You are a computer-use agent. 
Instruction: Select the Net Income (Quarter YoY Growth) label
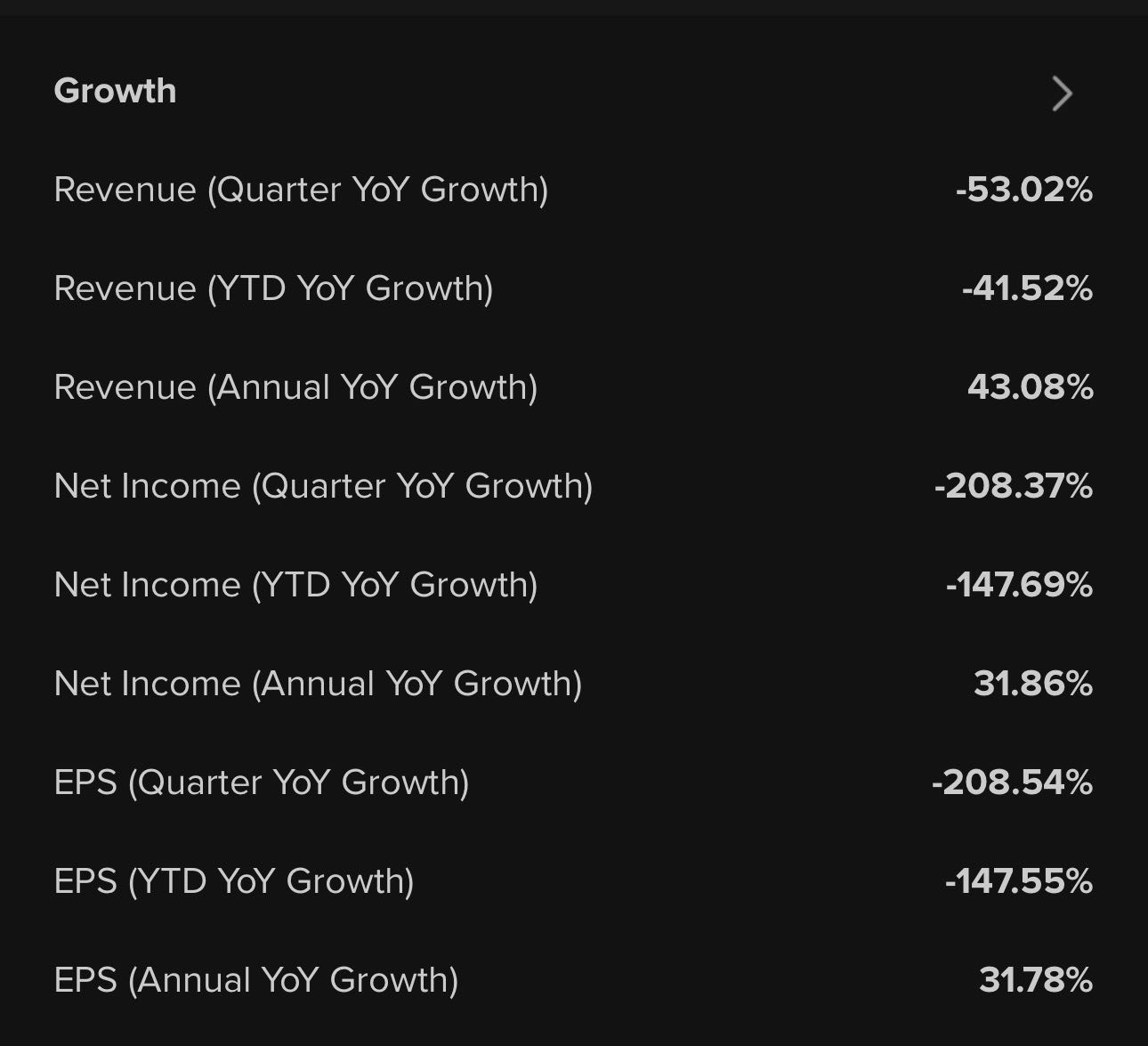point(323,486)
